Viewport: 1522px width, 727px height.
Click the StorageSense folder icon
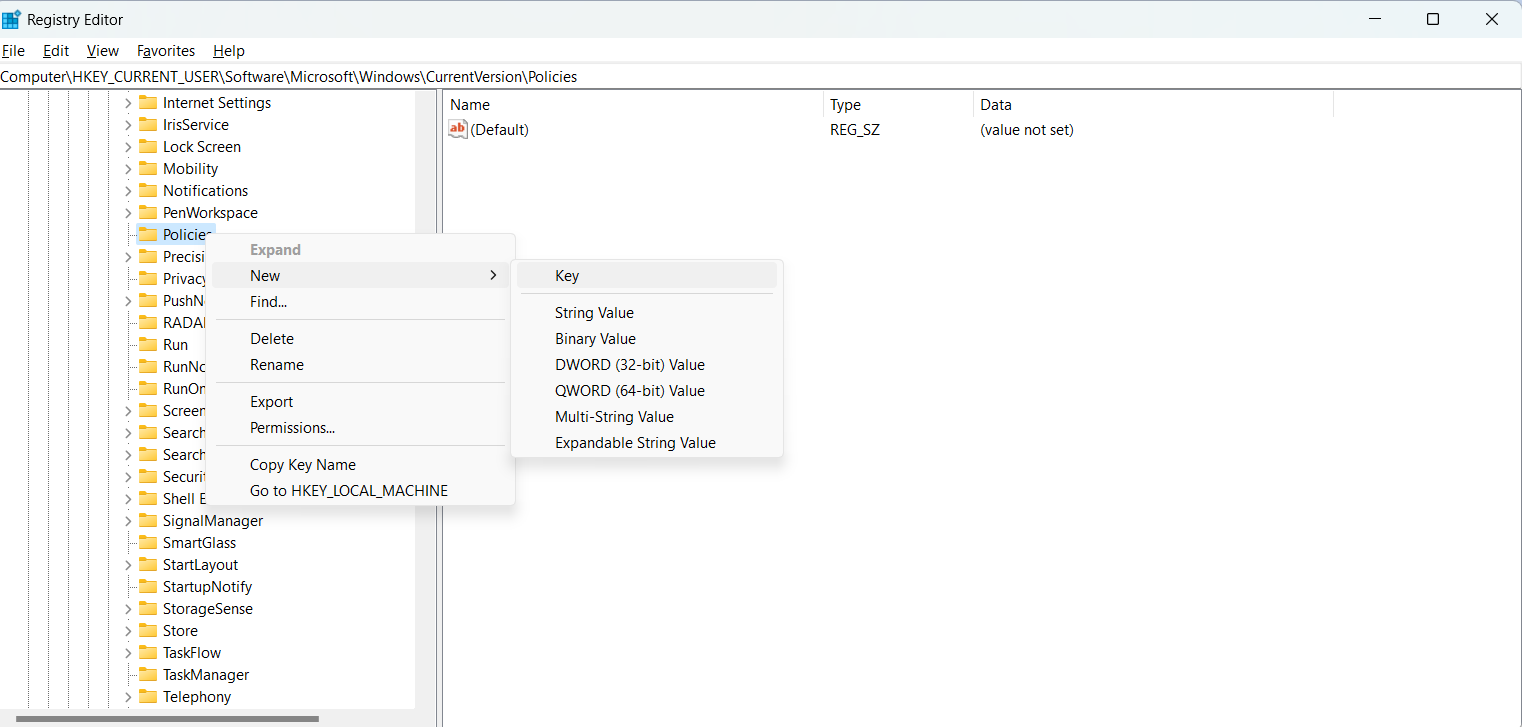(x=148, y=609)
